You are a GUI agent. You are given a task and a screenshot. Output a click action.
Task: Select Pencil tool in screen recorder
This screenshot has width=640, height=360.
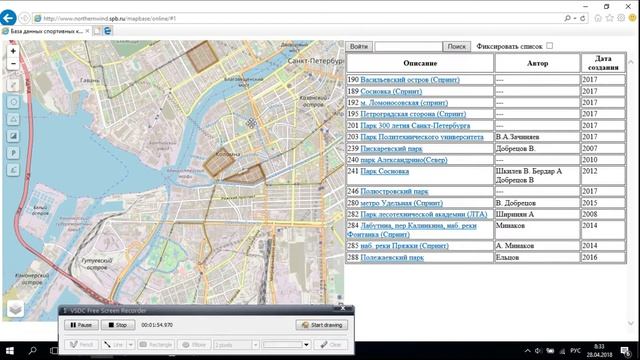[x=81, y=345]
